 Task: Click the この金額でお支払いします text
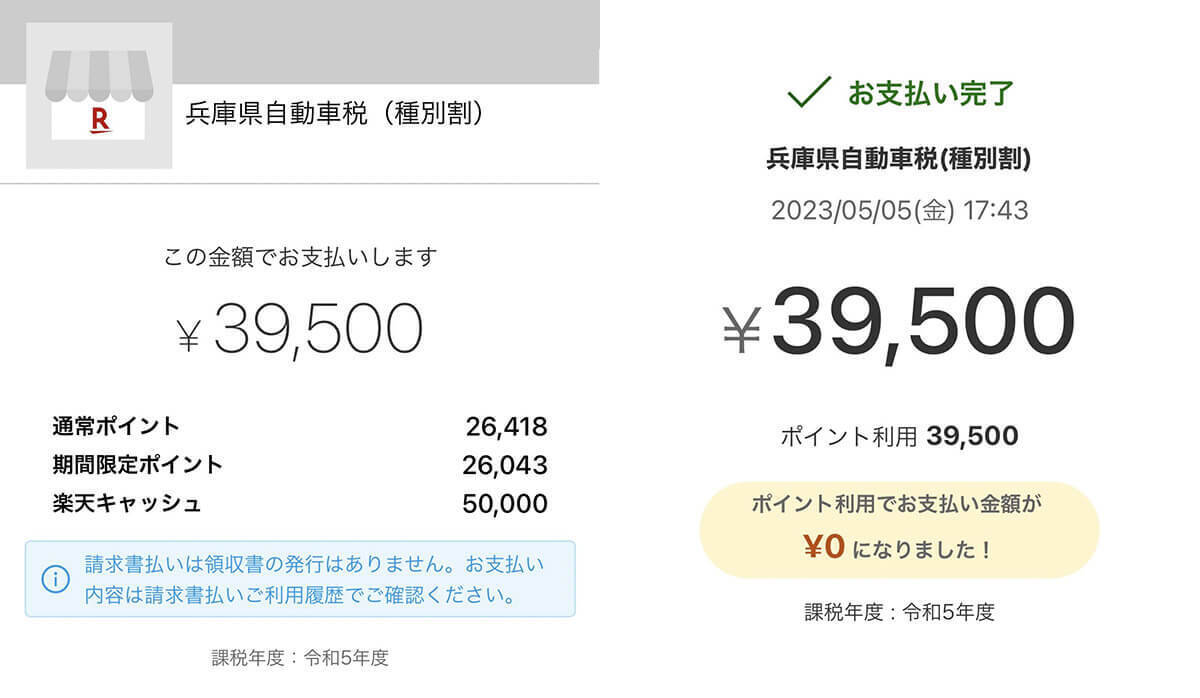[300, 257]
